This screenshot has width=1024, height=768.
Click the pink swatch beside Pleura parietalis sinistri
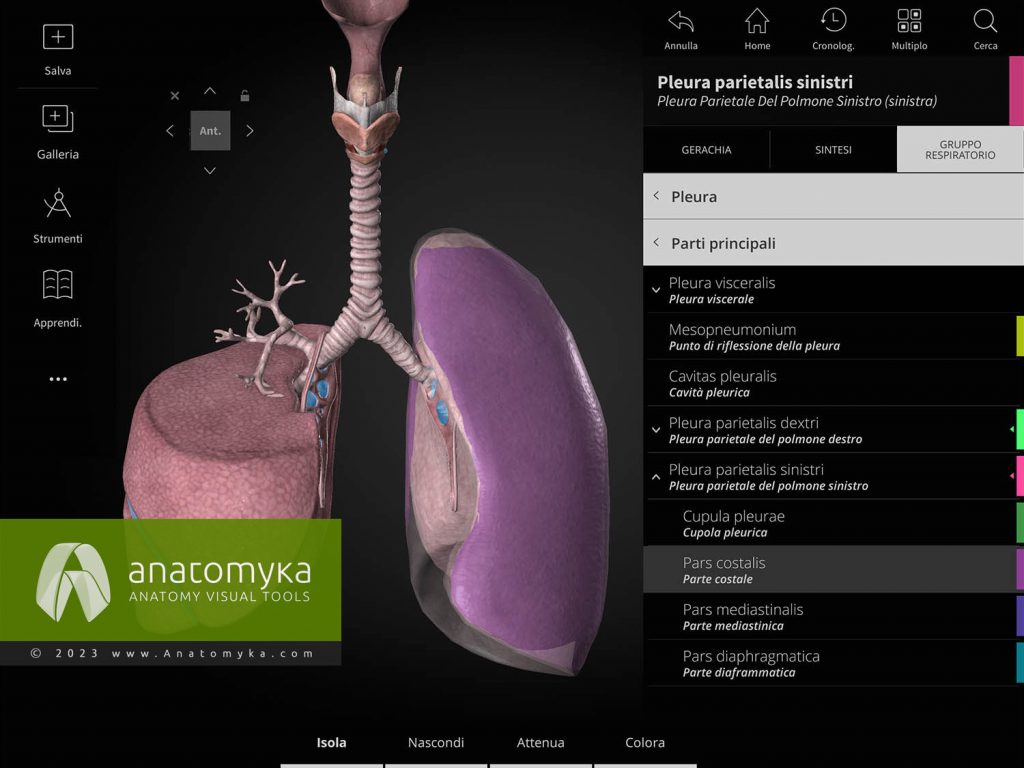(1019, 477)
